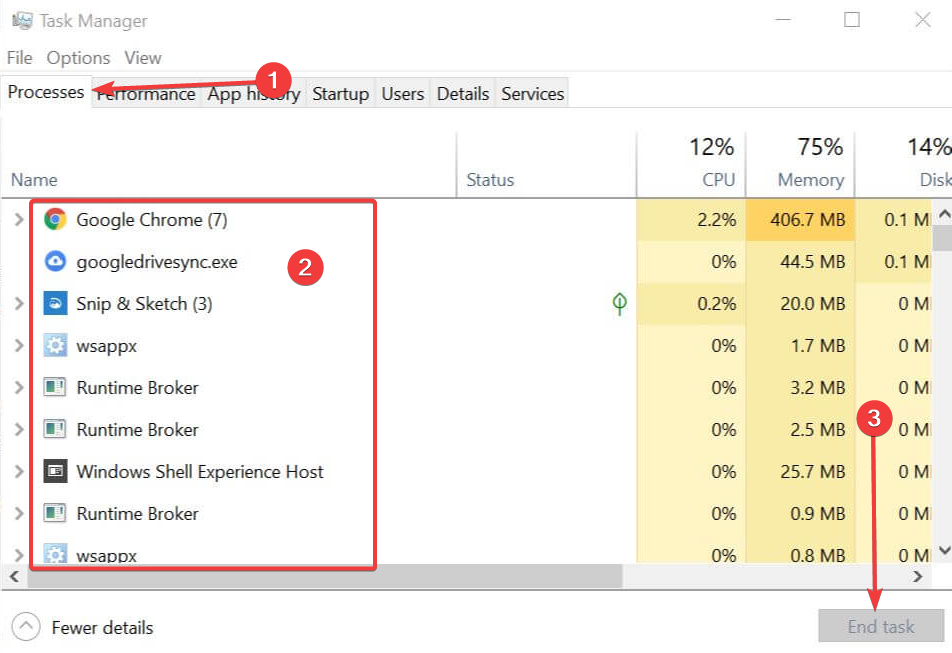Viewport: 952px width, 653px height.
Task: Sort by the Disk column header
Action: point(903,164)
